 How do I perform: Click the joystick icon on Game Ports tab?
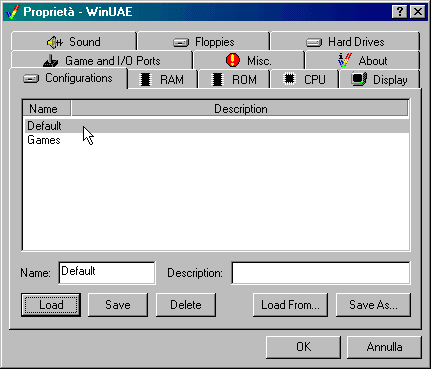pyautogui.click(x=51, y=61)
